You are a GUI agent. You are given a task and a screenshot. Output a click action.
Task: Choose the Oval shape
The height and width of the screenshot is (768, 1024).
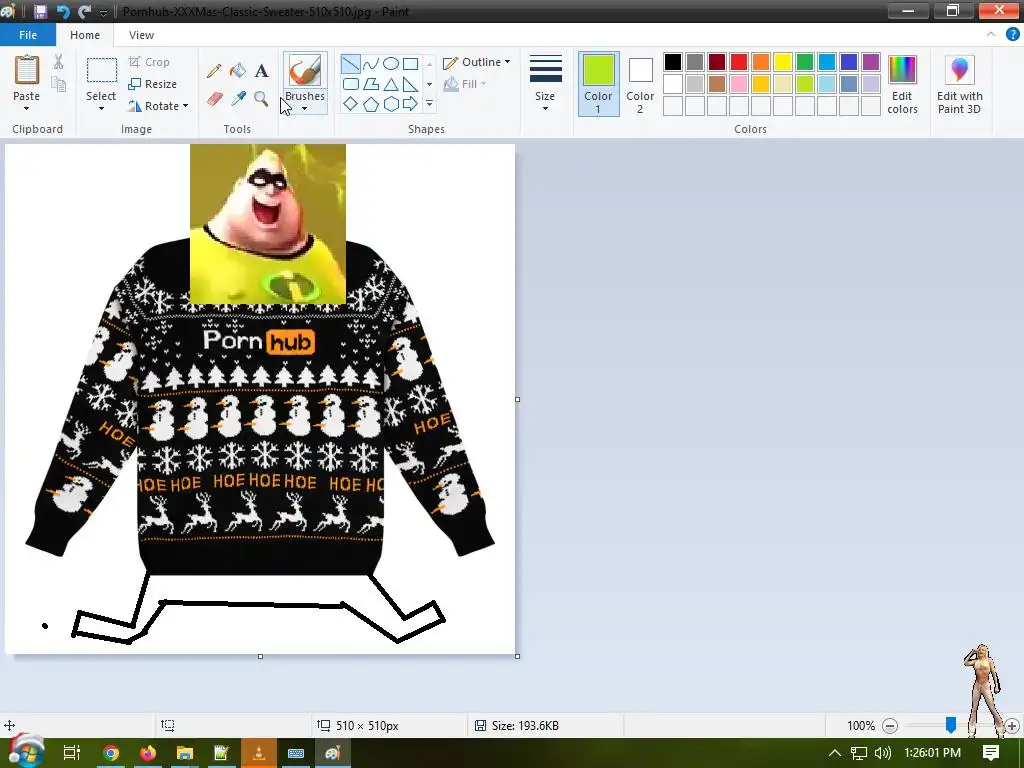pos(391,63)
